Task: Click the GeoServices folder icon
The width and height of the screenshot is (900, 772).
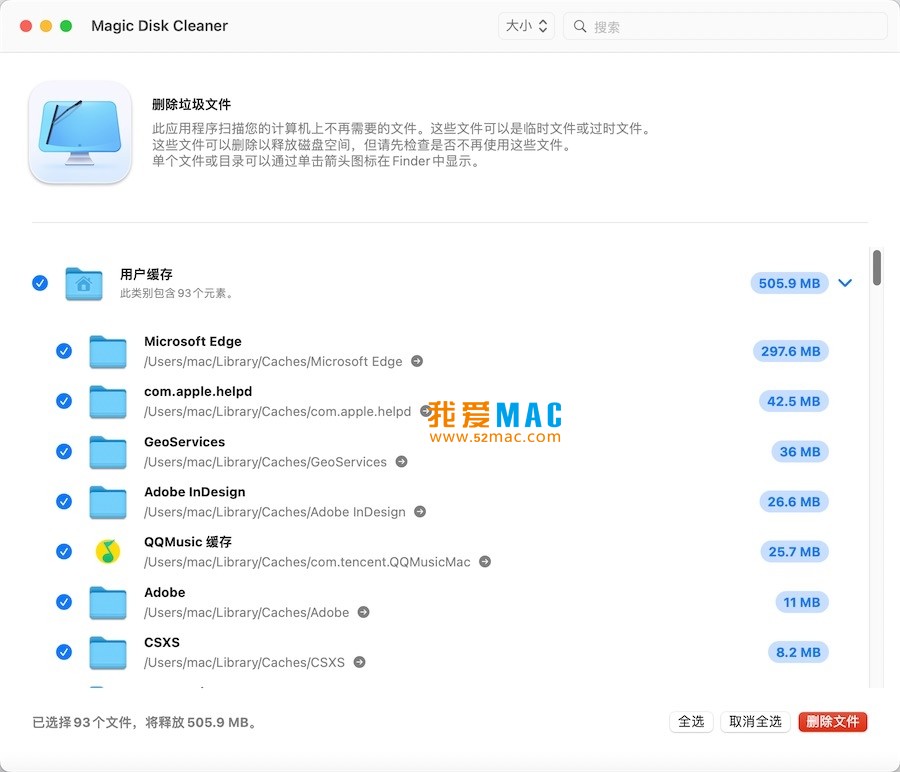Action: 108,452
